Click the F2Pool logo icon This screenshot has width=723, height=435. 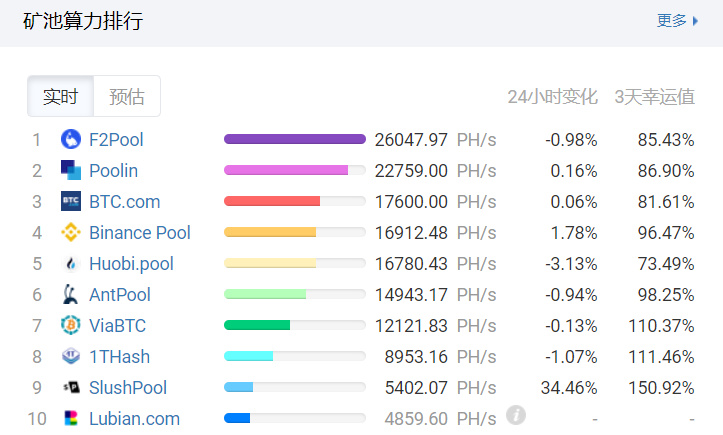click(x=71, y=139)
